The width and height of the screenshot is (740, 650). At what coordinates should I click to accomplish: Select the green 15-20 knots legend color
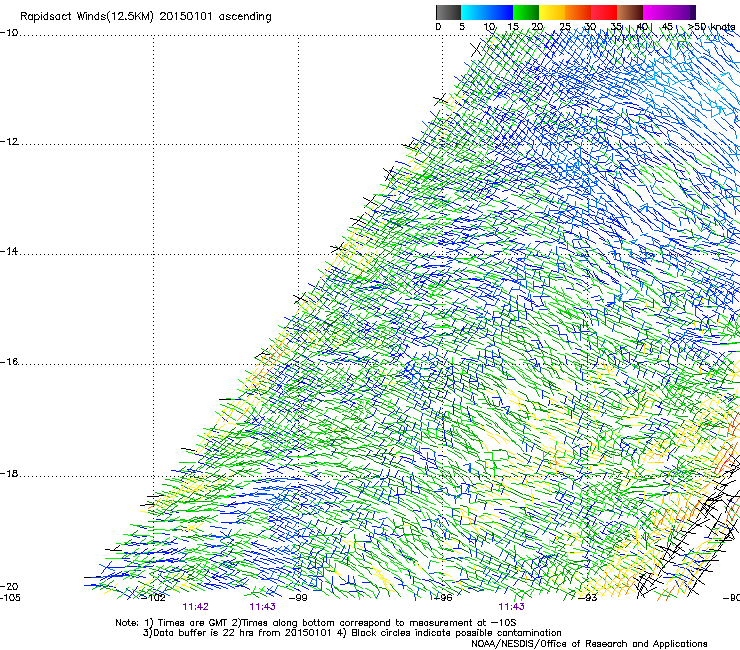tap(526, 12)
